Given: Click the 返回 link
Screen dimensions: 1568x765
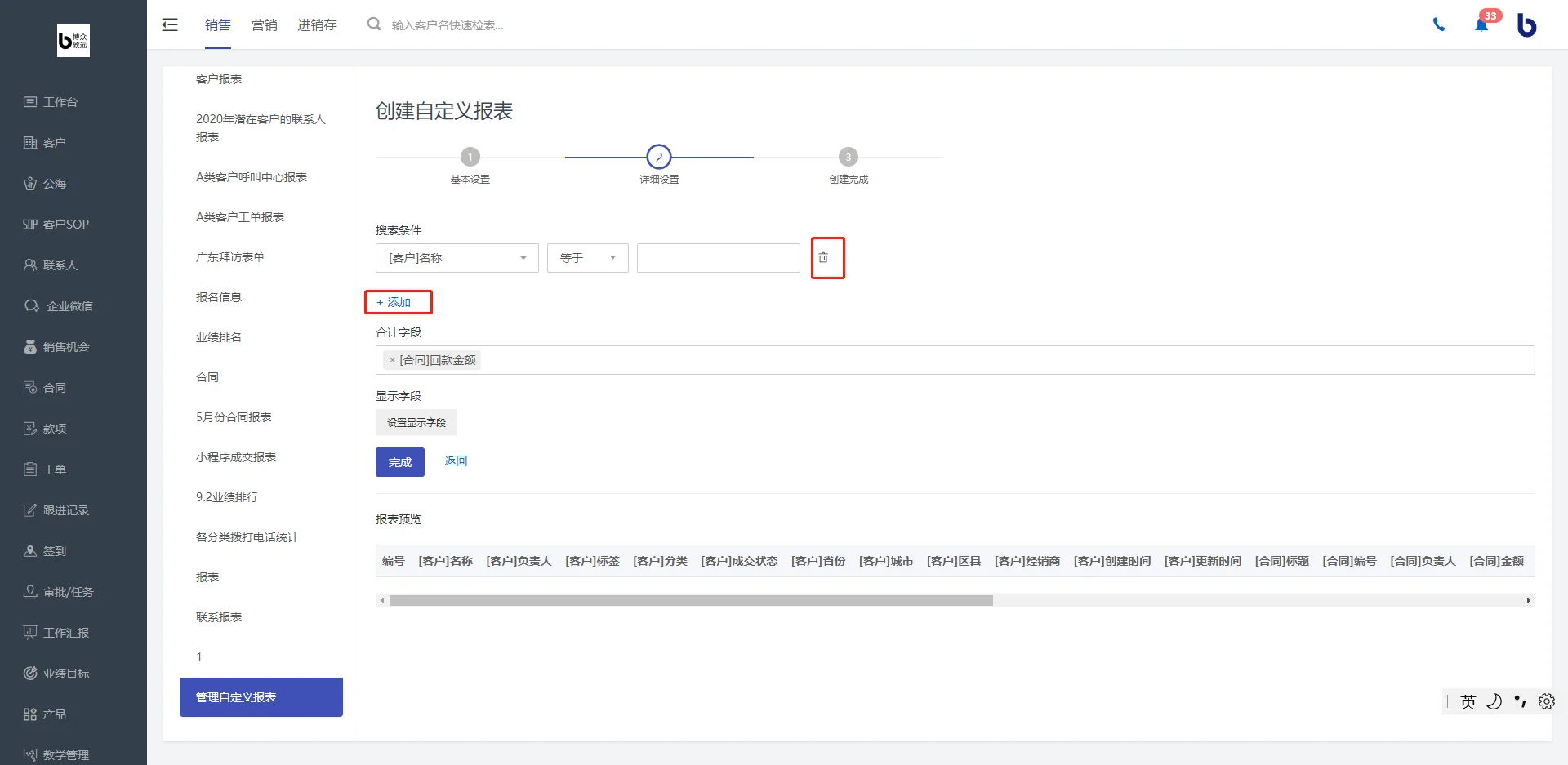Looking at the screenshot, I should click(456, 461).
